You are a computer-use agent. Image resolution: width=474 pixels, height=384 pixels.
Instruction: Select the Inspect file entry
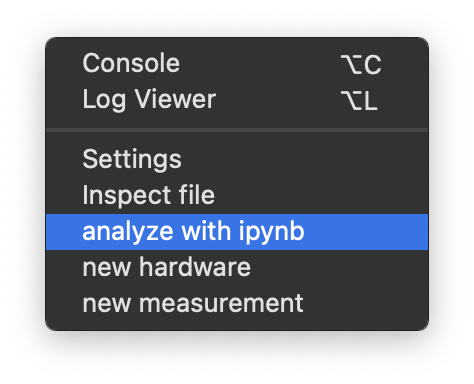click(x=237, y=195)
